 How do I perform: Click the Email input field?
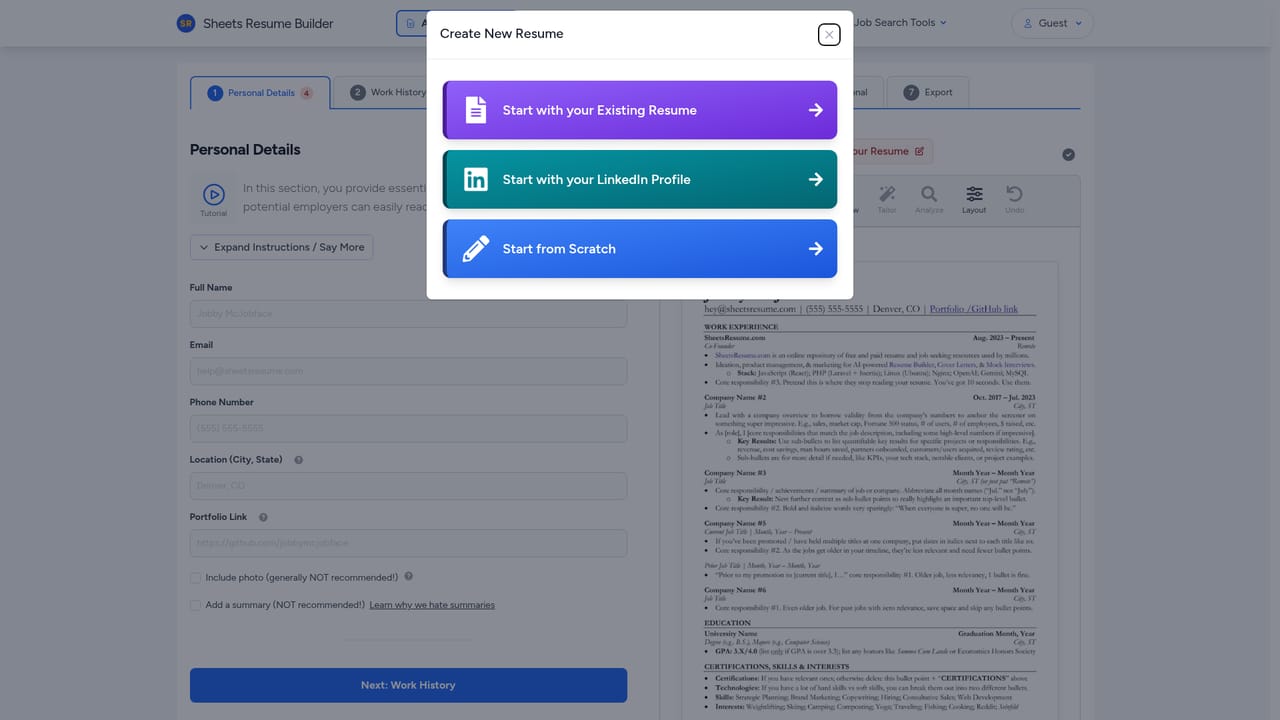coord(408,371)
